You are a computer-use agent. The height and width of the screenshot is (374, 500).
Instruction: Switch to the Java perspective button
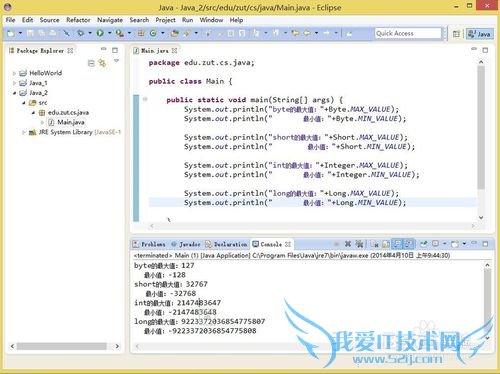[x=480, y=34]
